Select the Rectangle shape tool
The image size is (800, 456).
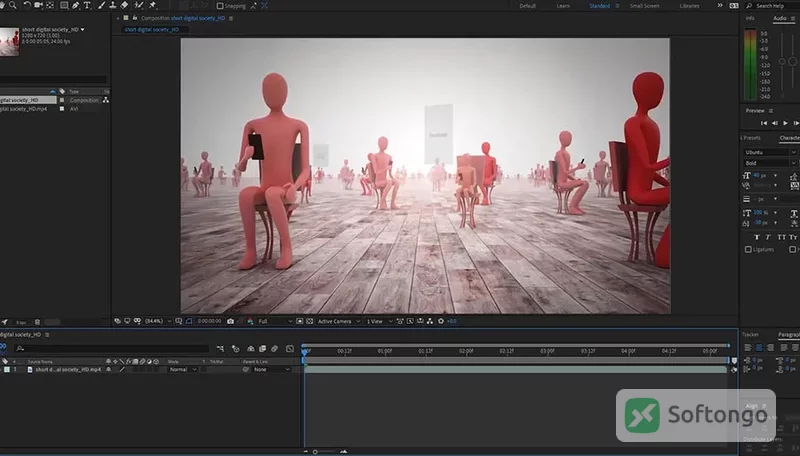point(64,5)
